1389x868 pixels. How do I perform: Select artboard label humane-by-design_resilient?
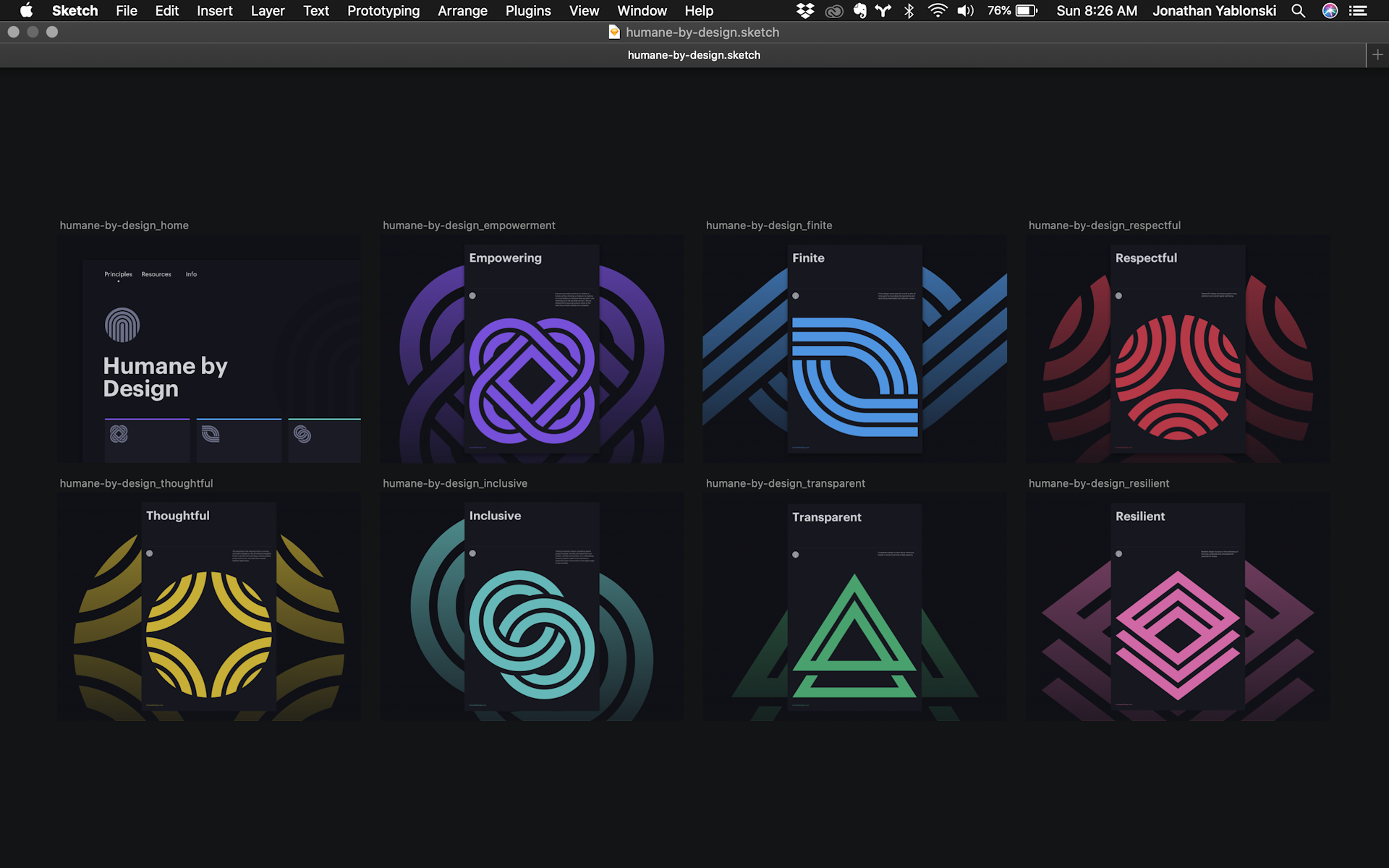(x=1099, y=483)
